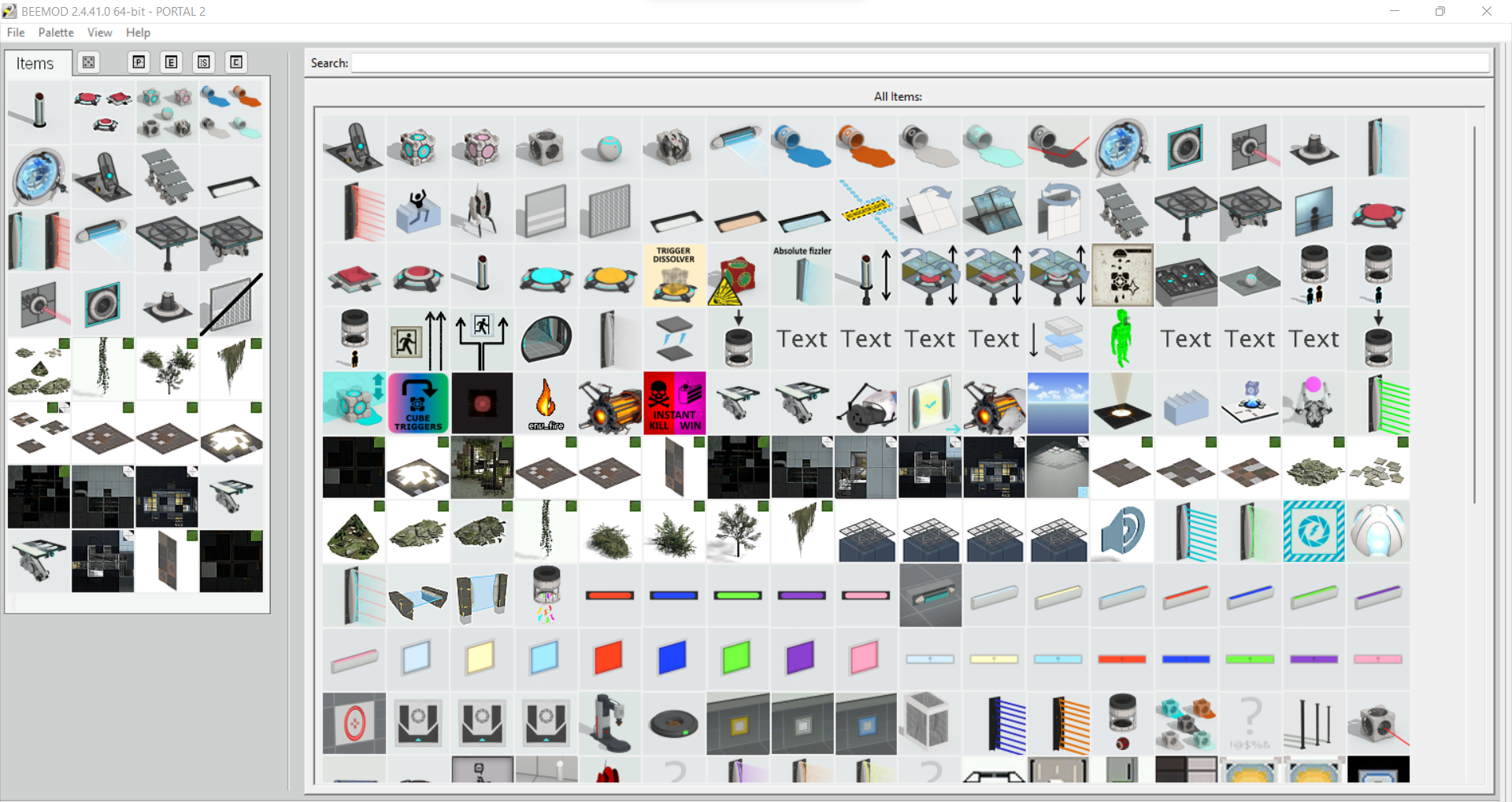Select the blue Aperture logo tile item

(1314, 530)
